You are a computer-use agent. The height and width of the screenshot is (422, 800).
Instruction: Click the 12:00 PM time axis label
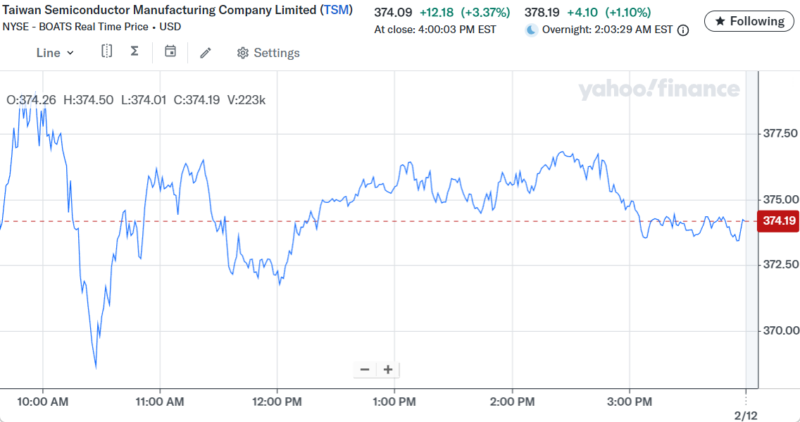(x=277, y=401)
